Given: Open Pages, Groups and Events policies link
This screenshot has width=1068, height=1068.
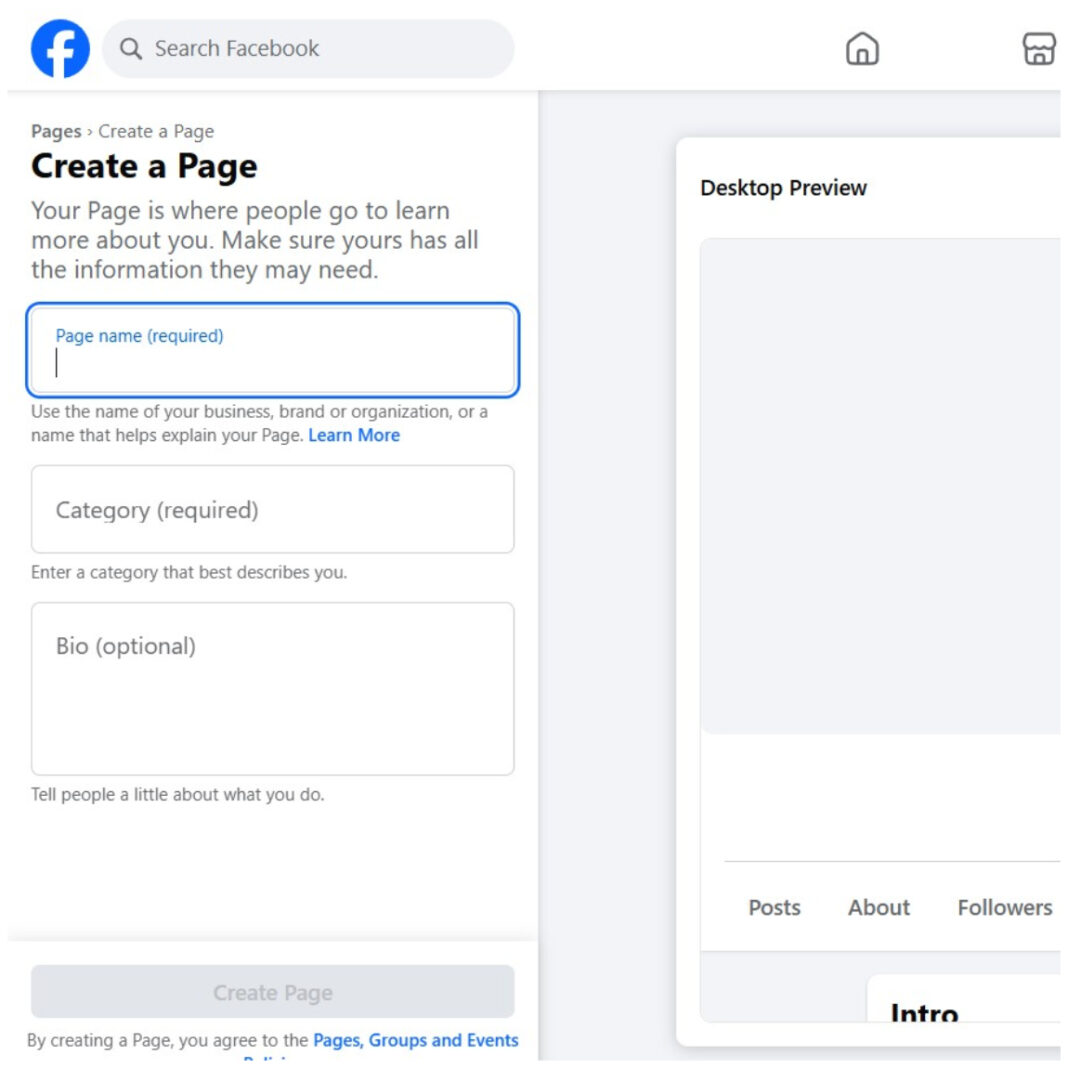Looking at the screenshot, I should coord(416,1040).
